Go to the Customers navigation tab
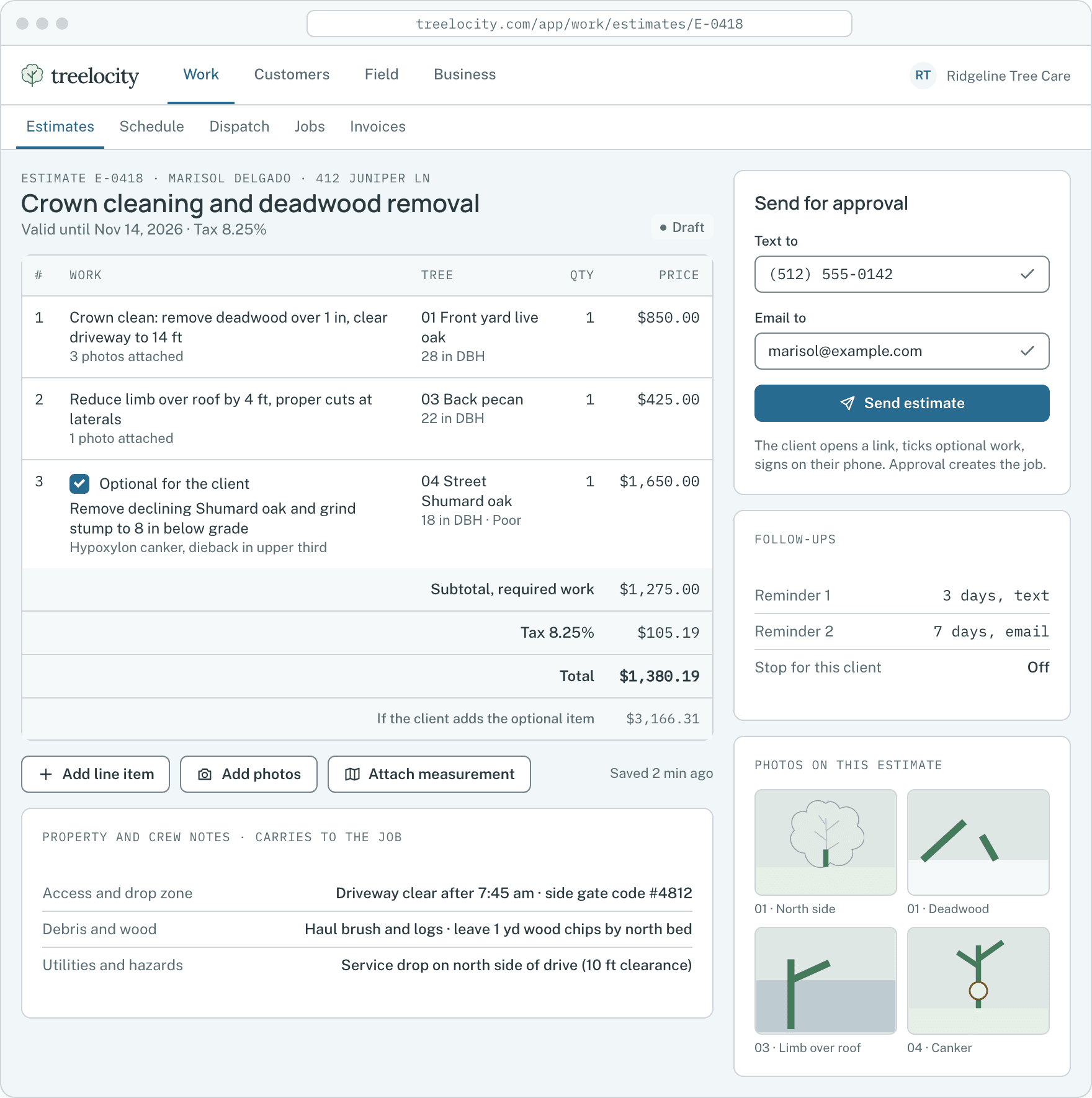The height and width of the screenshot is (1098, 1092). [292, 75]
